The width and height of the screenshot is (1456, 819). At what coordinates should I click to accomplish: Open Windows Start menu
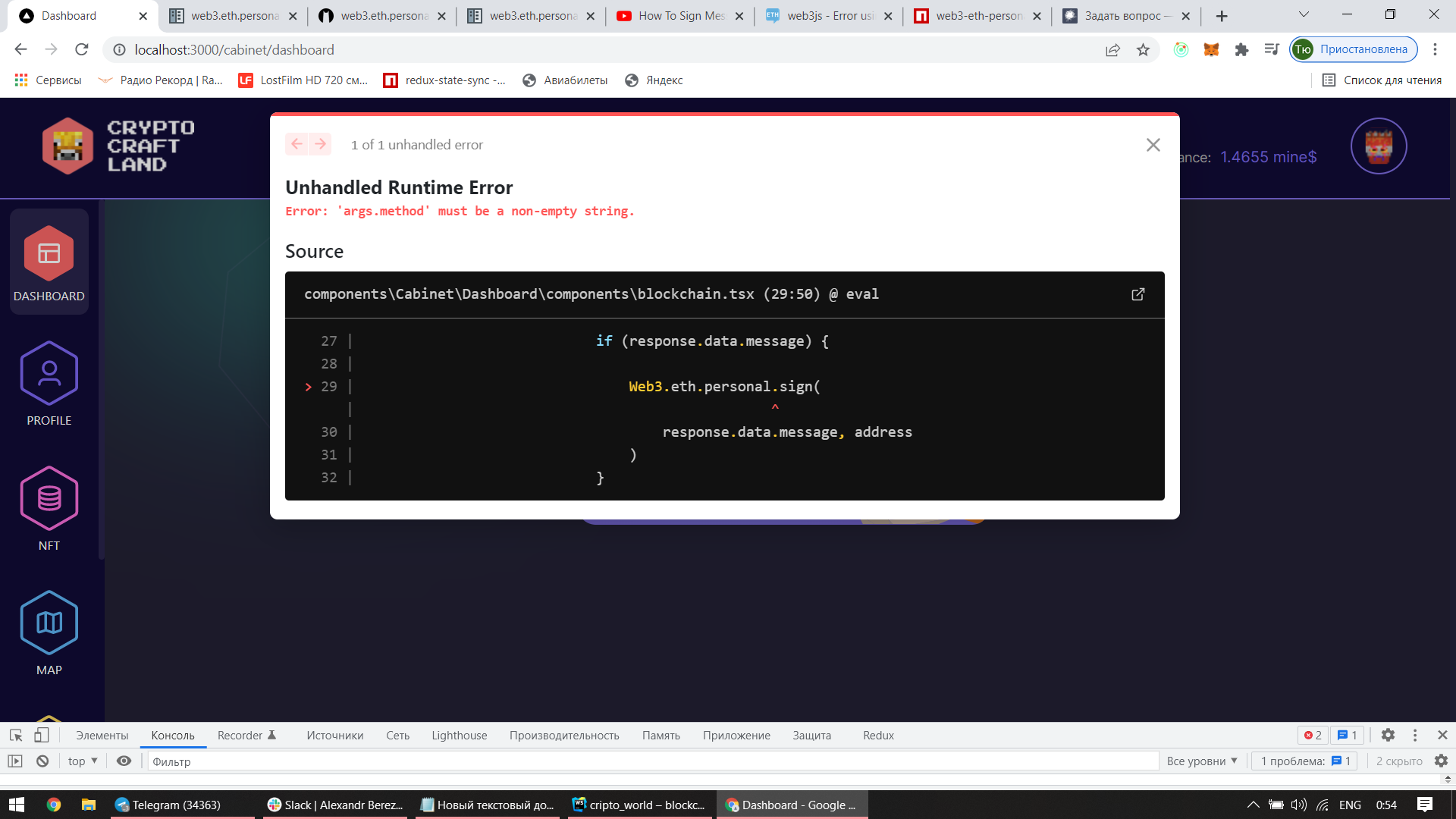tap(17, 805)
